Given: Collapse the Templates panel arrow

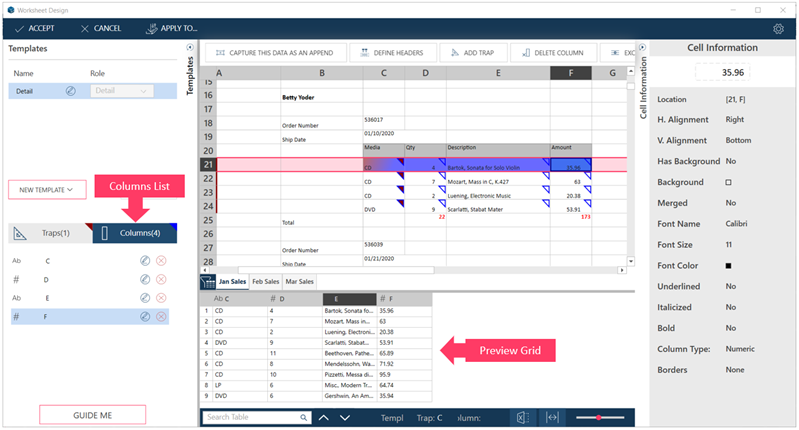Looking at the screenshot, I should tap(190, 47).
